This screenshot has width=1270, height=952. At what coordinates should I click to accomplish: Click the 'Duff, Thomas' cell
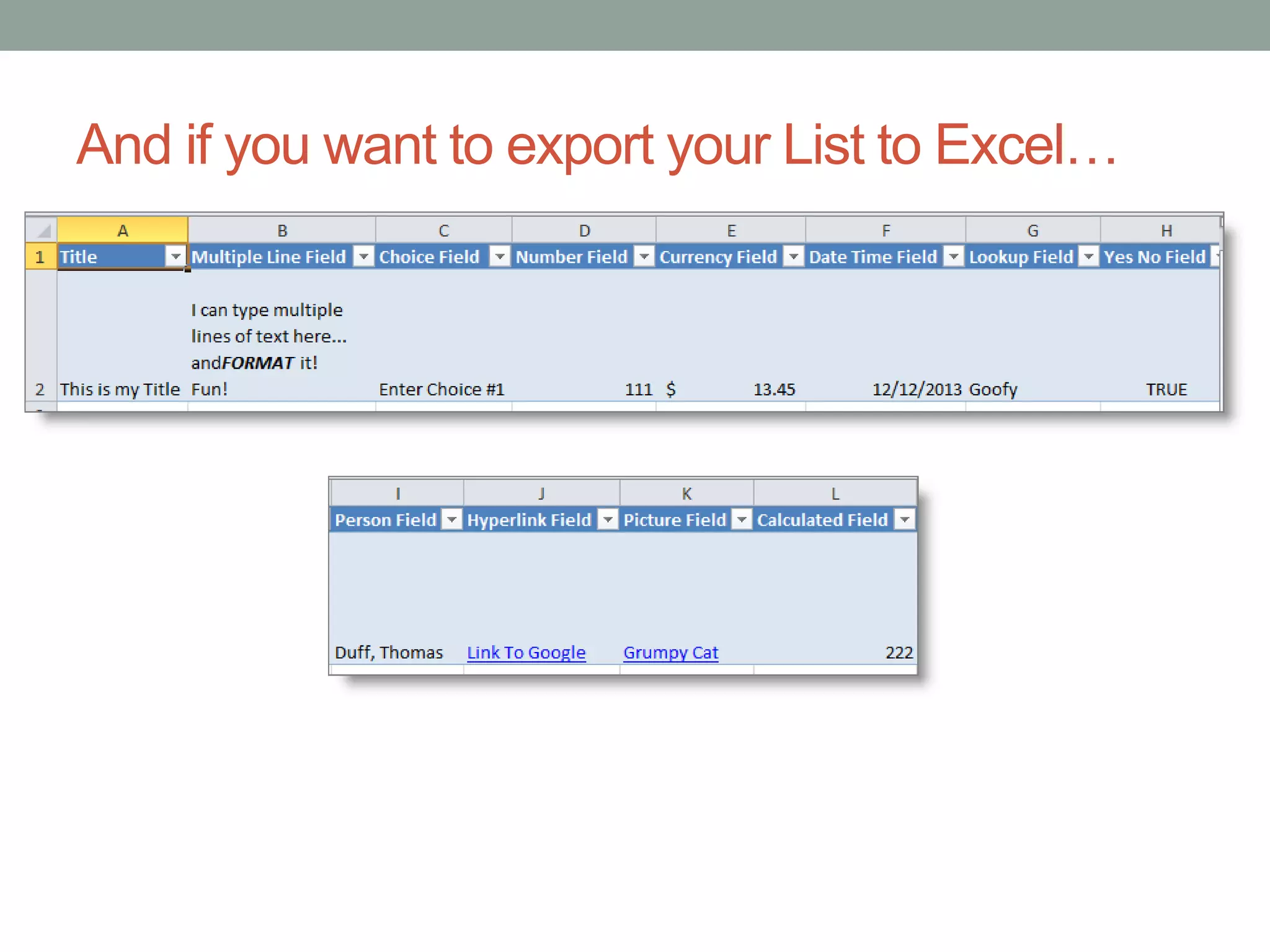397,598
